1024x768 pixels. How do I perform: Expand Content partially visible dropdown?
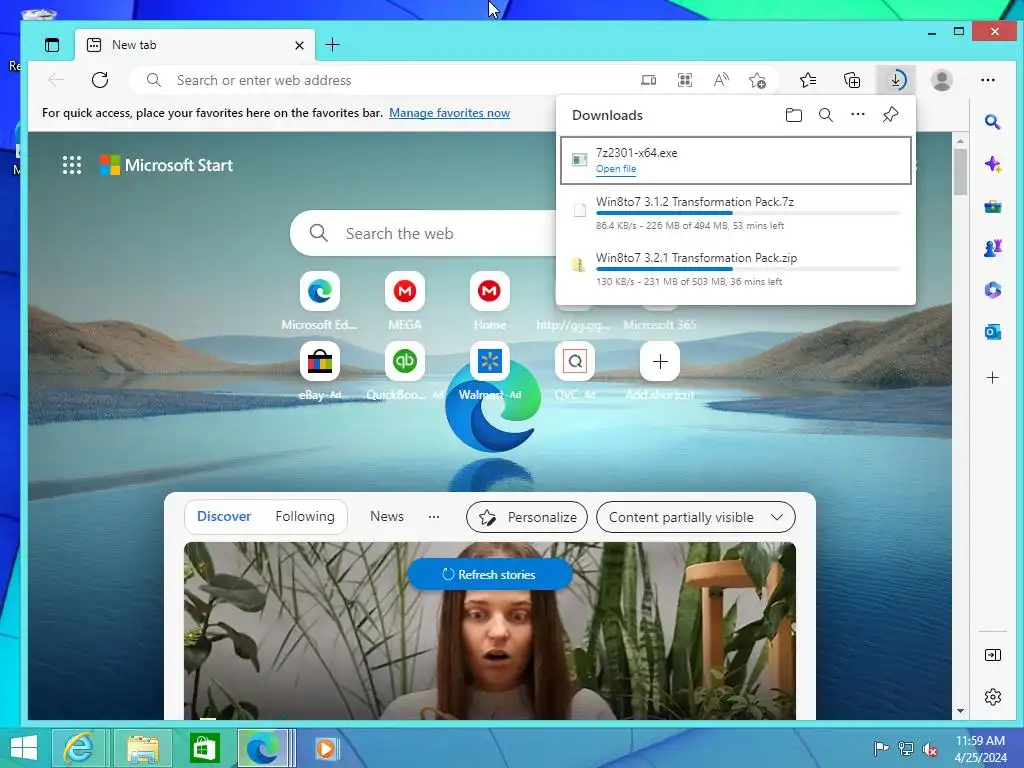[x=696, y=517]
